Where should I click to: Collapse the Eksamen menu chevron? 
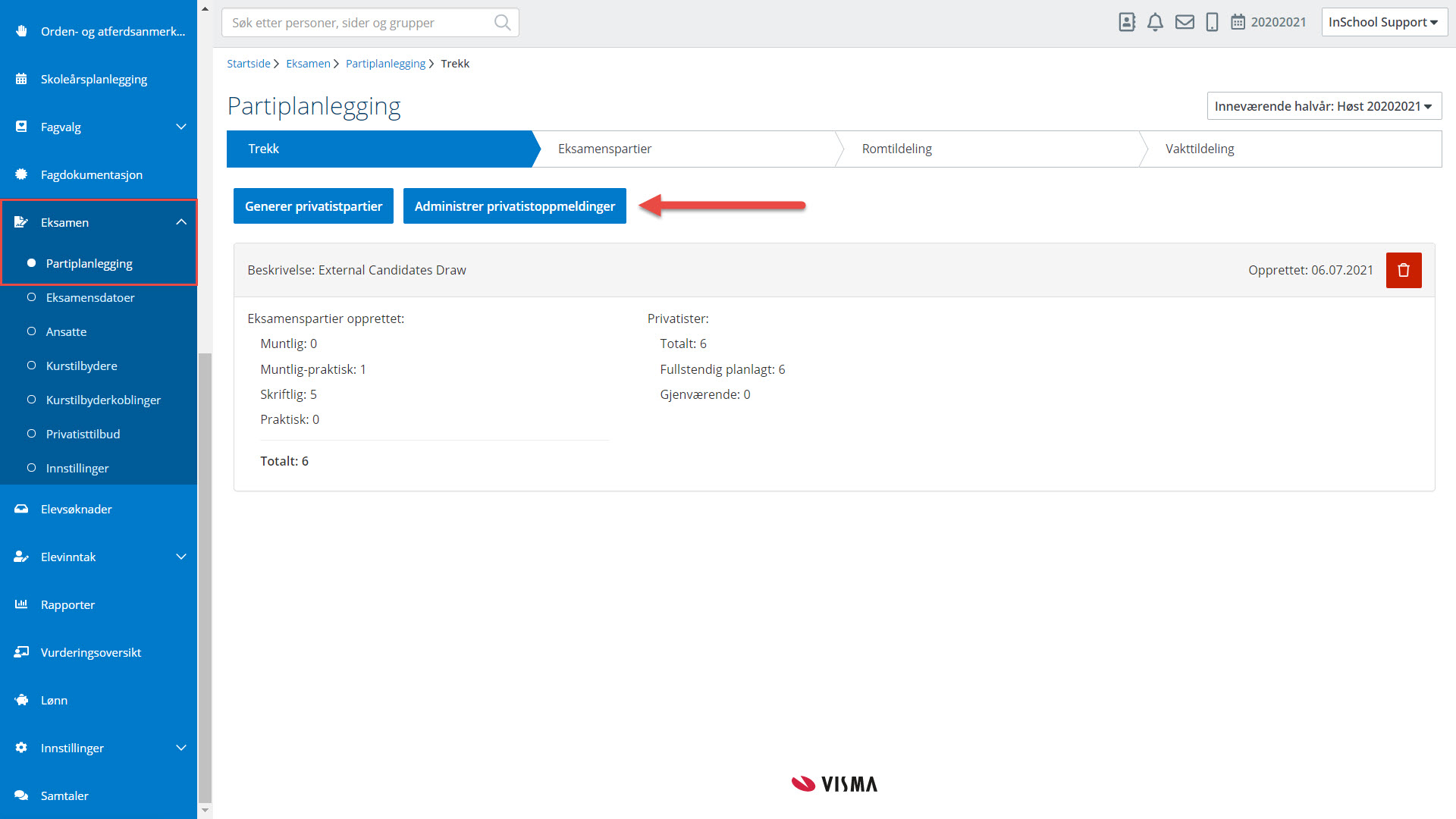tap(181, 222)
